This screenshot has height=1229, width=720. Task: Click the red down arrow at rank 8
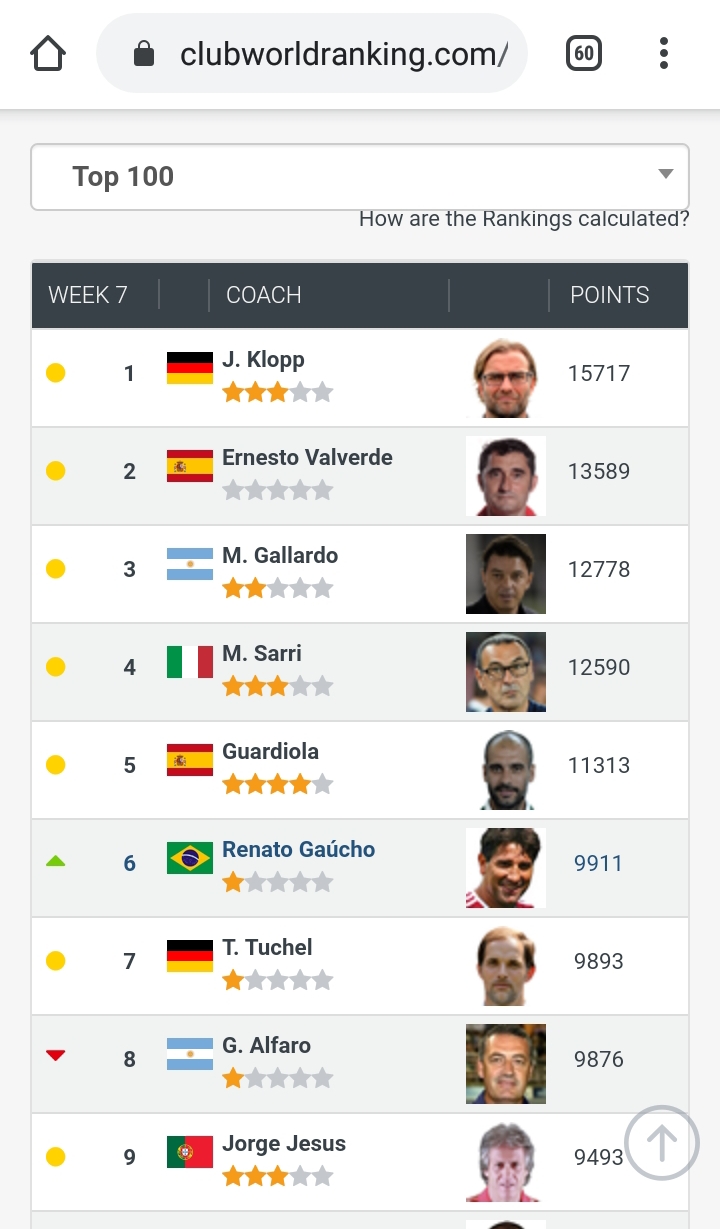pos(56,1056)
